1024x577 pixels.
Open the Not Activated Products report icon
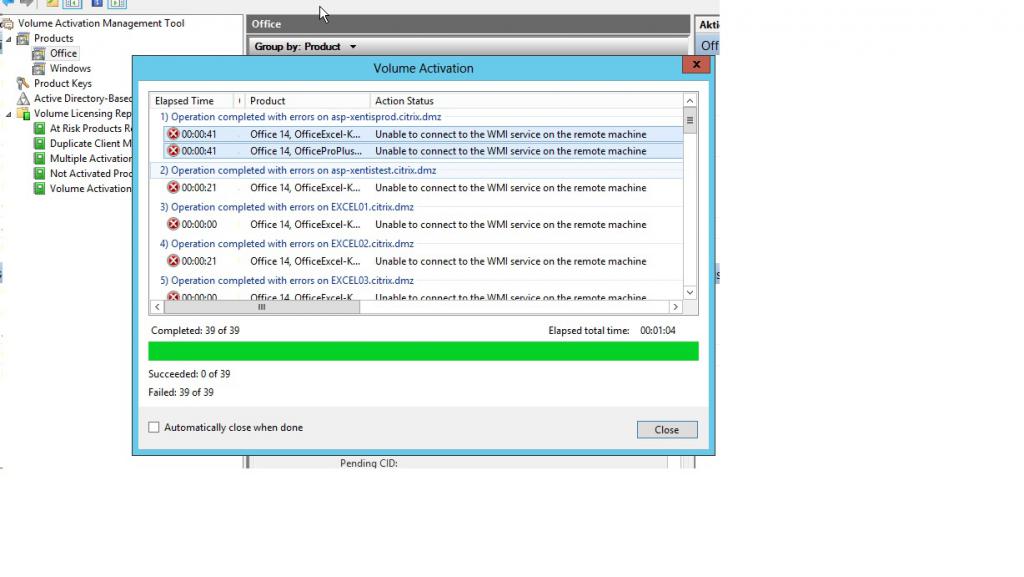click(39, 174)
